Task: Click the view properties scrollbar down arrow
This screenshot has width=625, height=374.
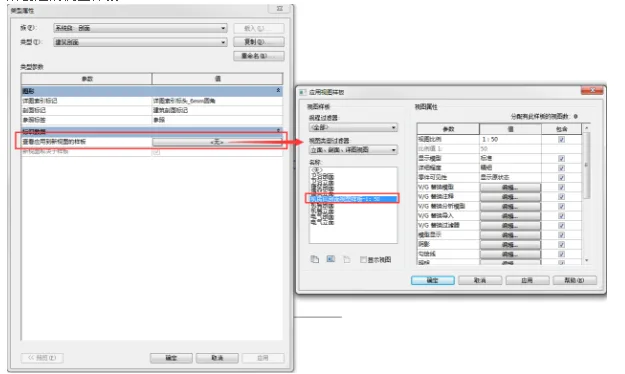Action: pyautogui.click(x=586, y=260)
